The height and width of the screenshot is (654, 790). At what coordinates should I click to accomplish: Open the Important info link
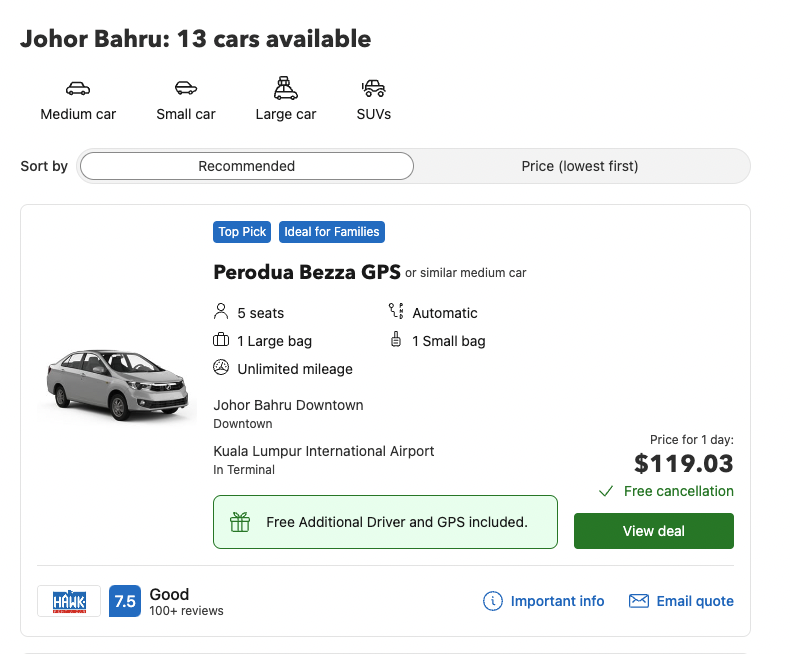[557, 601]
